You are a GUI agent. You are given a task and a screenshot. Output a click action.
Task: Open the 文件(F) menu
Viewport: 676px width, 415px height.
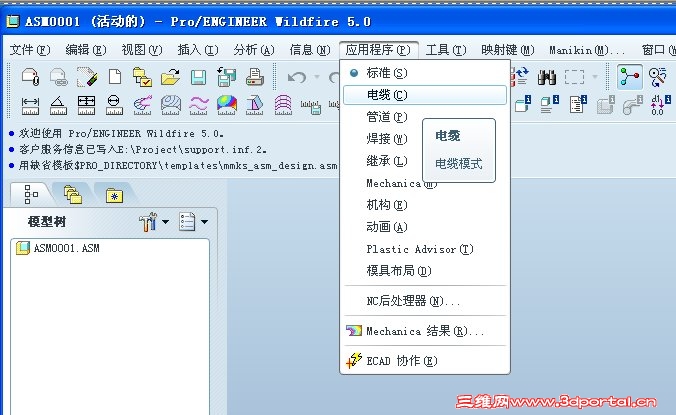(30, 50)
